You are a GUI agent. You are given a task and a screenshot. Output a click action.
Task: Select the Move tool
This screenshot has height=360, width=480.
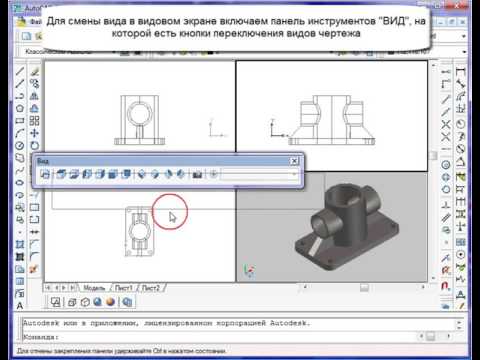coord(34,133)
